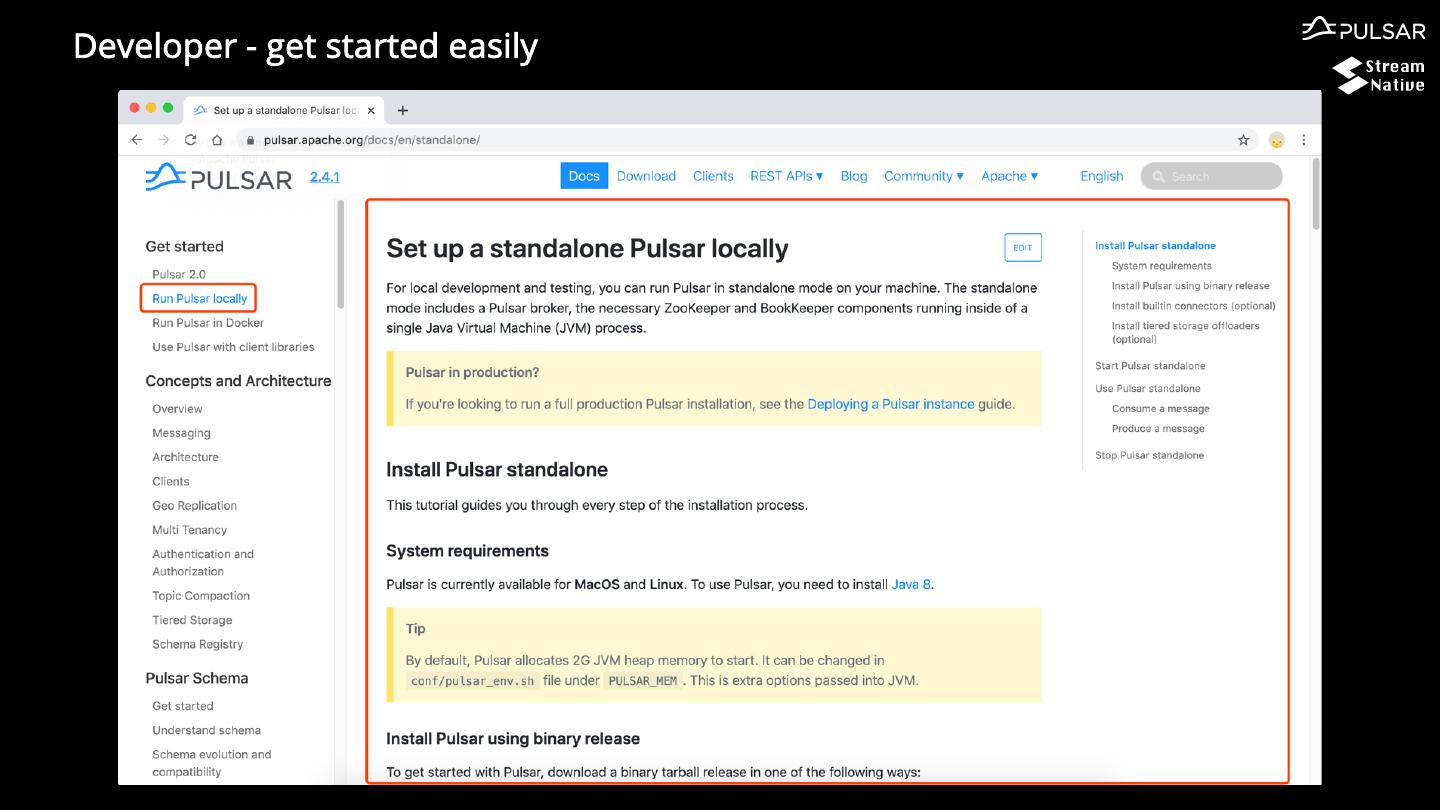Image resolution: width=1440 pixels, height=810 pixels.
Task: Click the browser back arrow
Action: pyautogui.click(x=138, y=140)
